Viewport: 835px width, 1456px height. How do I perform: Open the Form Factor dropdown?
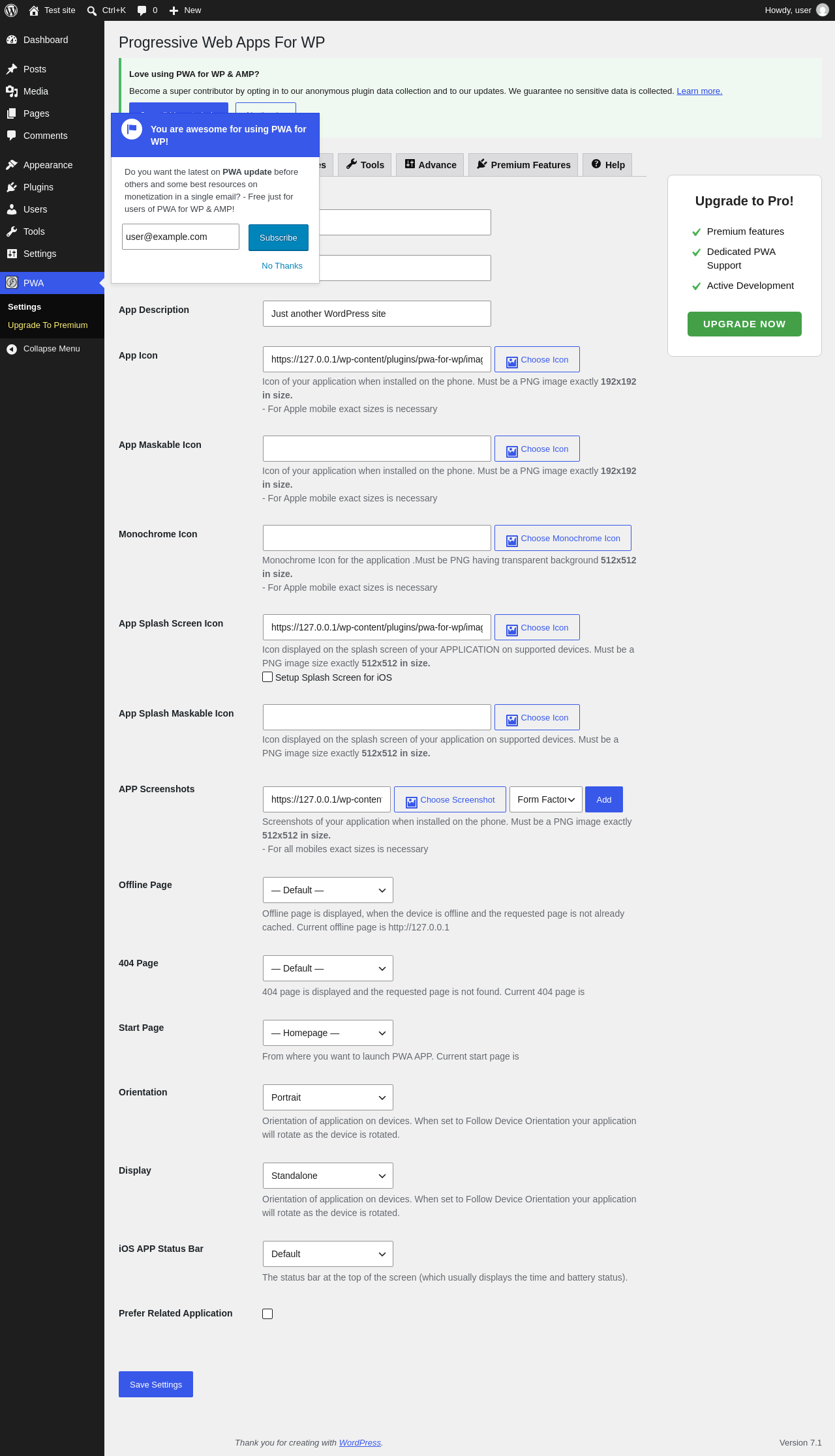[546, 799]
